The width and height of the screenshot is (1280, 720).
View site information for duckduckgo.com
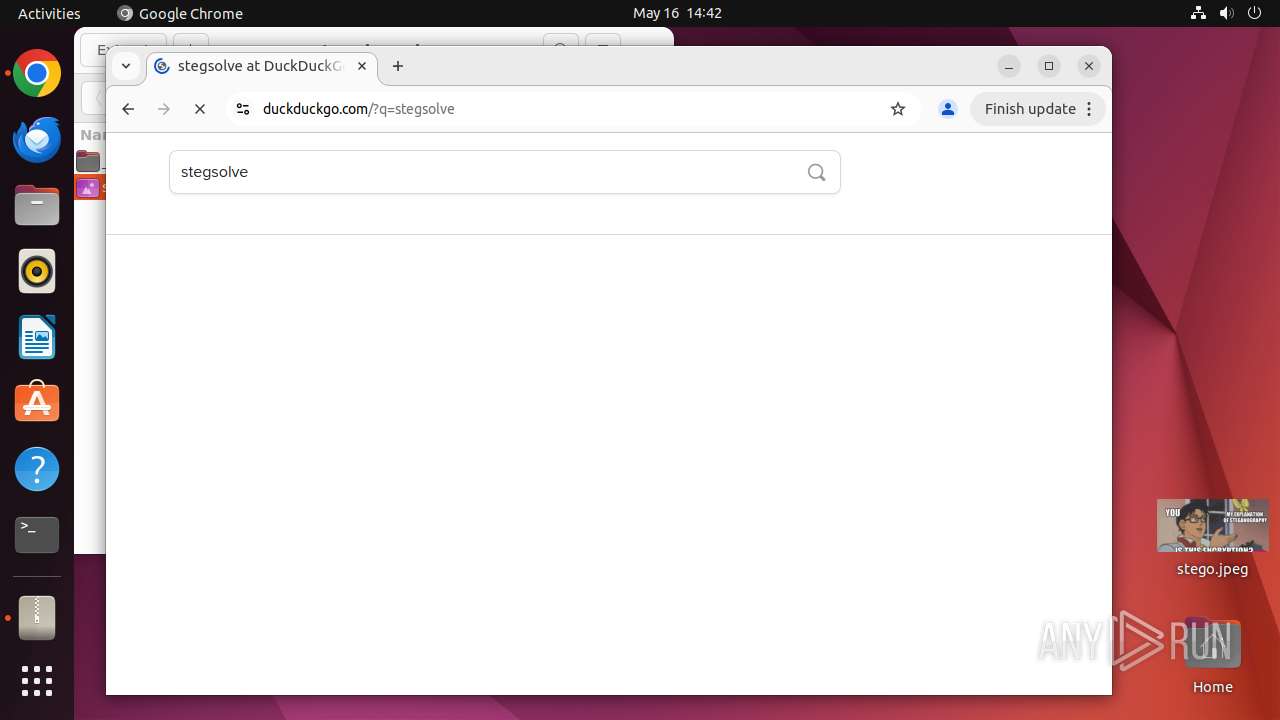242,109
